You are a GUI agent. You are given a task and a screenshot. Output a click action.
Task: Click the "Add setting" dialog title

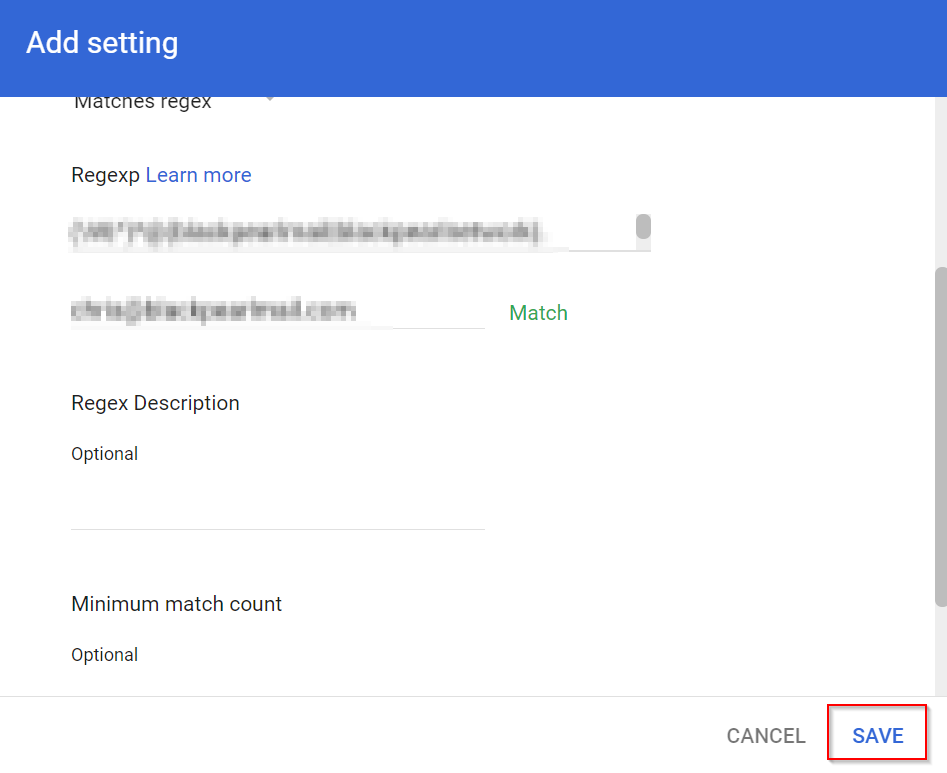point(102,43)
